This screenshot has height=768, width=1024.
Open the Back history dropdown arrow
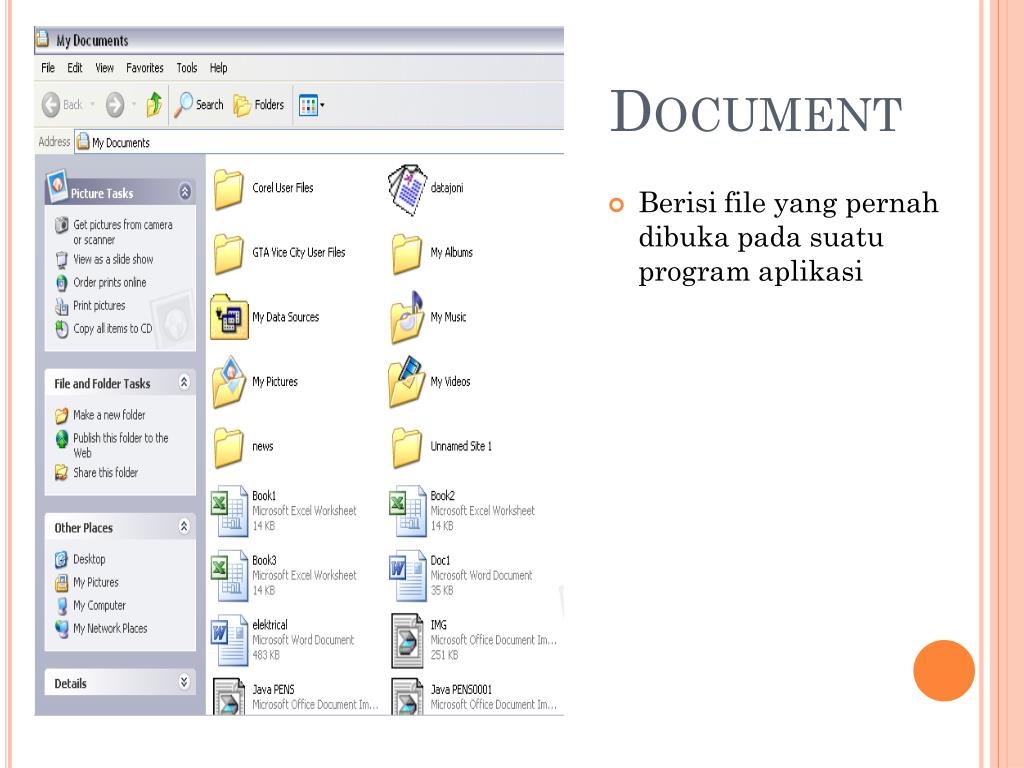point(92,104)
